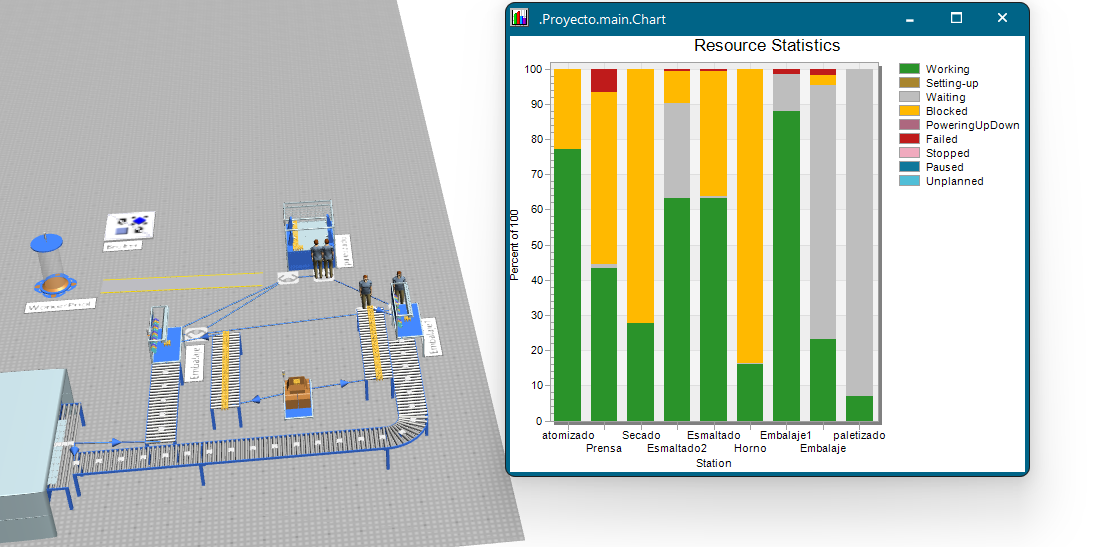Image resolution: width=1109 pixels, height=547 pixels.
Task: Click the green Working segment of the atomizado bar
Action: [x=567, y=285]
